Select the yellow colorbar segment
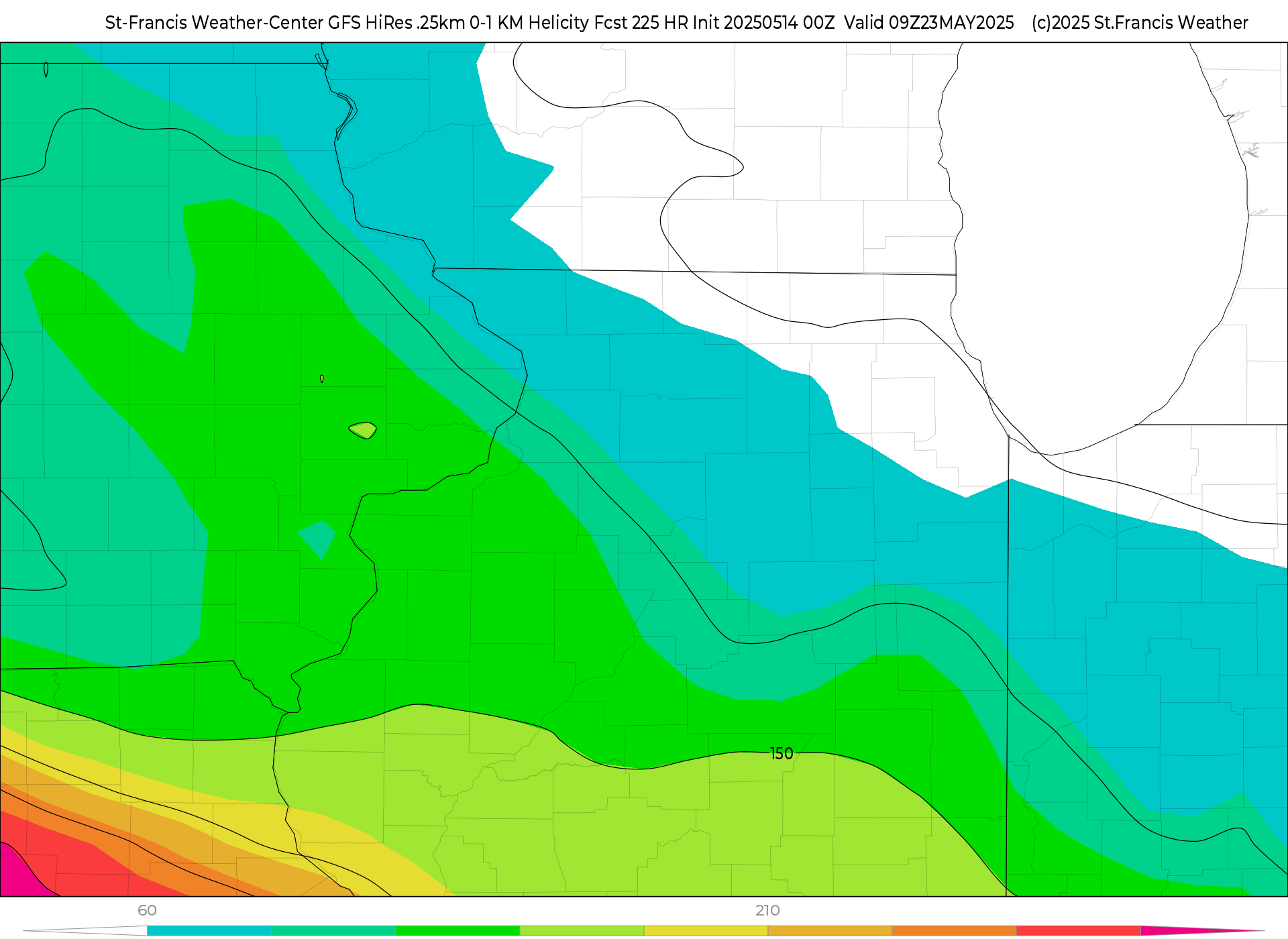Image resolution: width=1288 pixels, height=939 pixels. pyautogui.click(x=706, y=930)
